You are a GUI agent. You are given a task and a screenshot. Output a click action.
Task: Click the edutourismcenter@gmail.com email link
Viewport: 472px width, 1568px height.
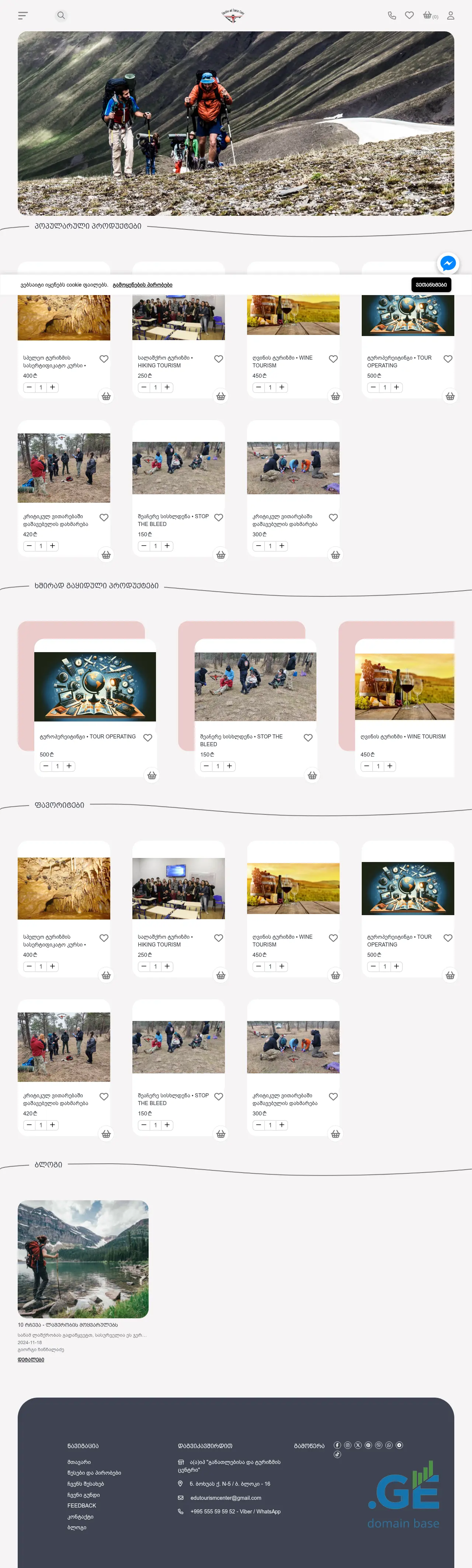click(226, 1498)
